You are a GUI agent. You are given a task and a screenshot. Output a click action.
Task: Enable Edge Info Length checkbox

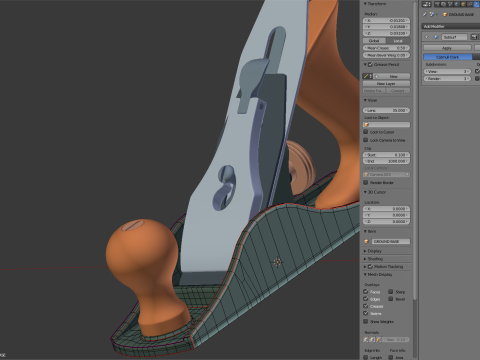[x=366, y=357]
